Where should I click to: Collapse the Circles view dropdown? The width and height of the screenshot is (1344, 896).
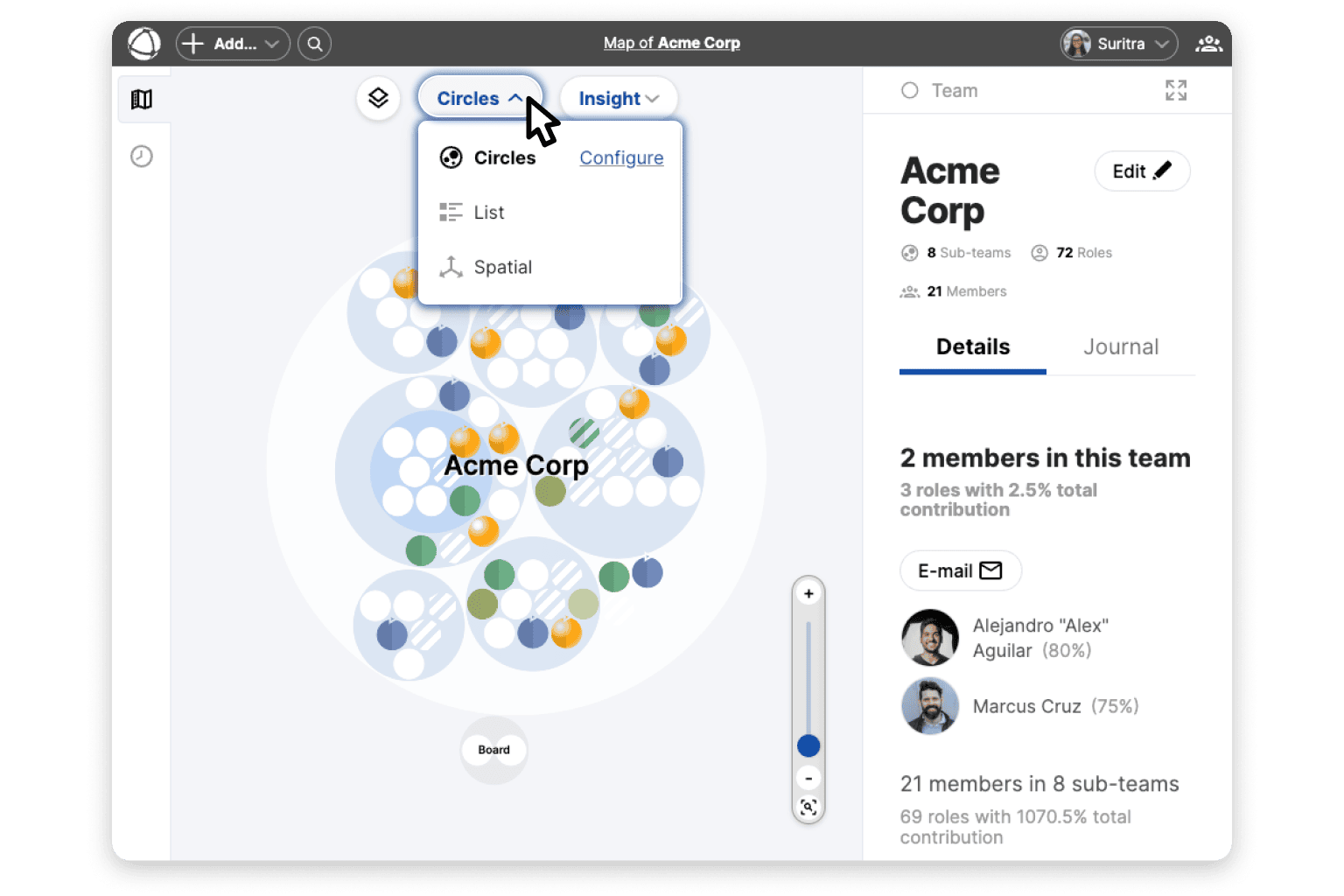(x=479, y=98)
